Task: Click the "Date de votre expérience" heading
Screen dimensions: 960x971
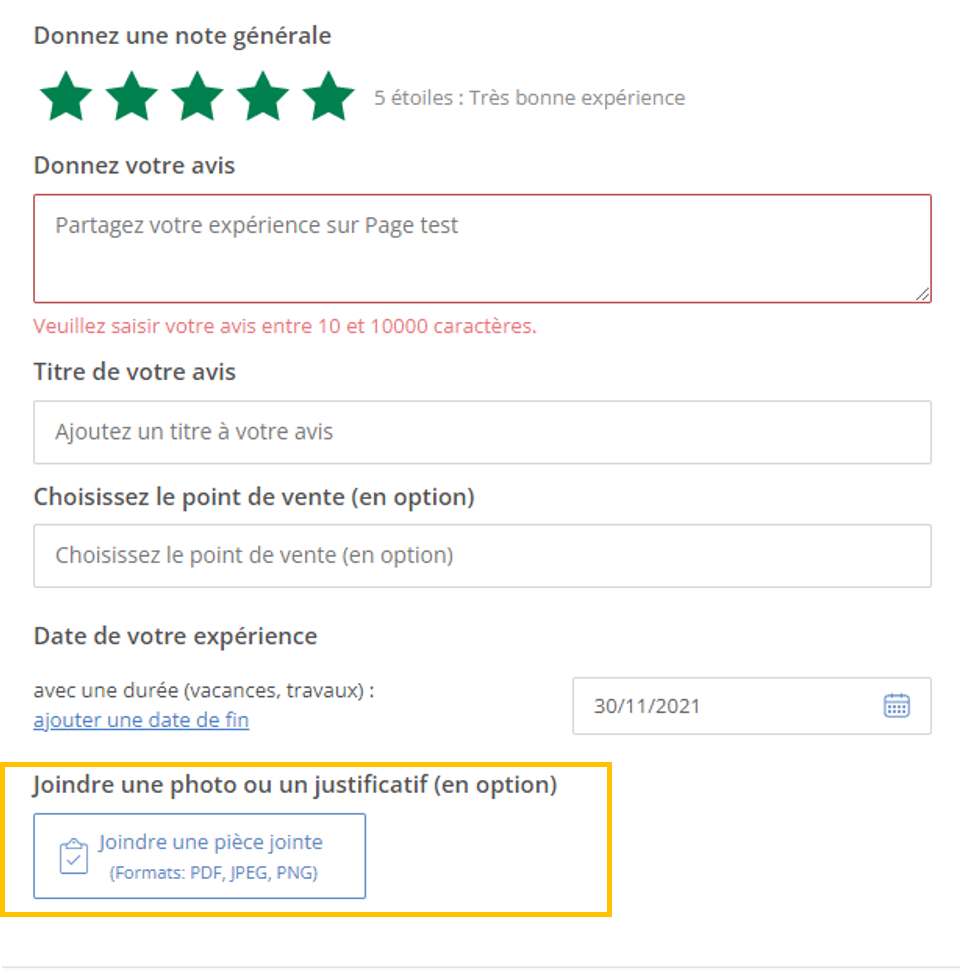Action: point(175,636)
